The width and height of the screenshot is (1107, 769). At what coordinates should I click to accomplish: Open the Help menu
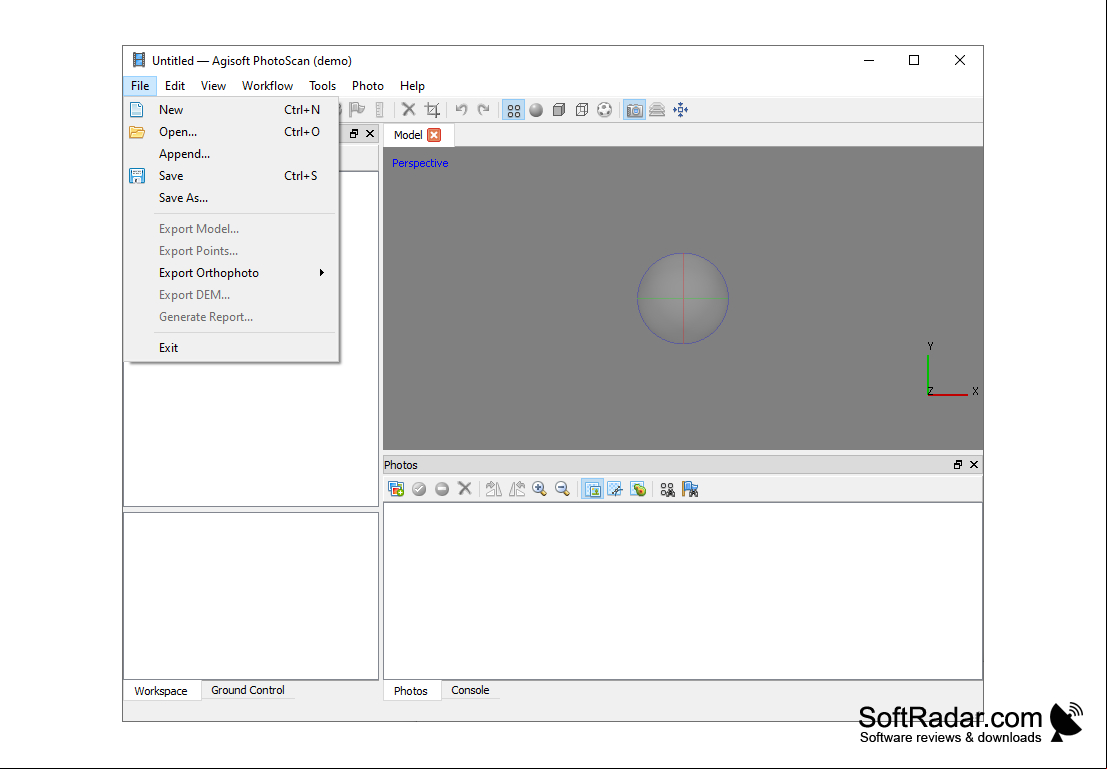click(412, 85)
